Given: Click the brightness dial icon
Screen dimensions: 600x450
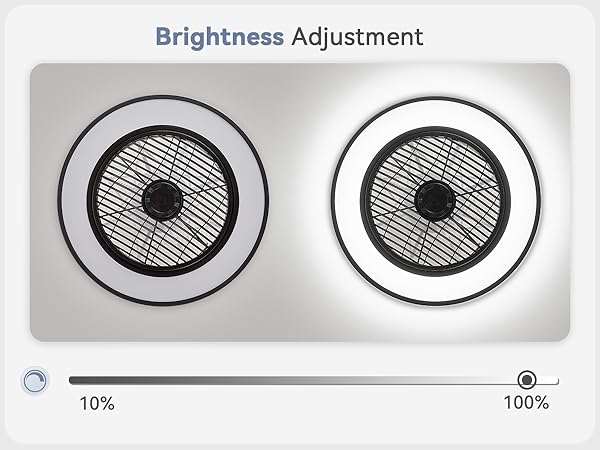Looking at the screenshot, I should [35, 381].
